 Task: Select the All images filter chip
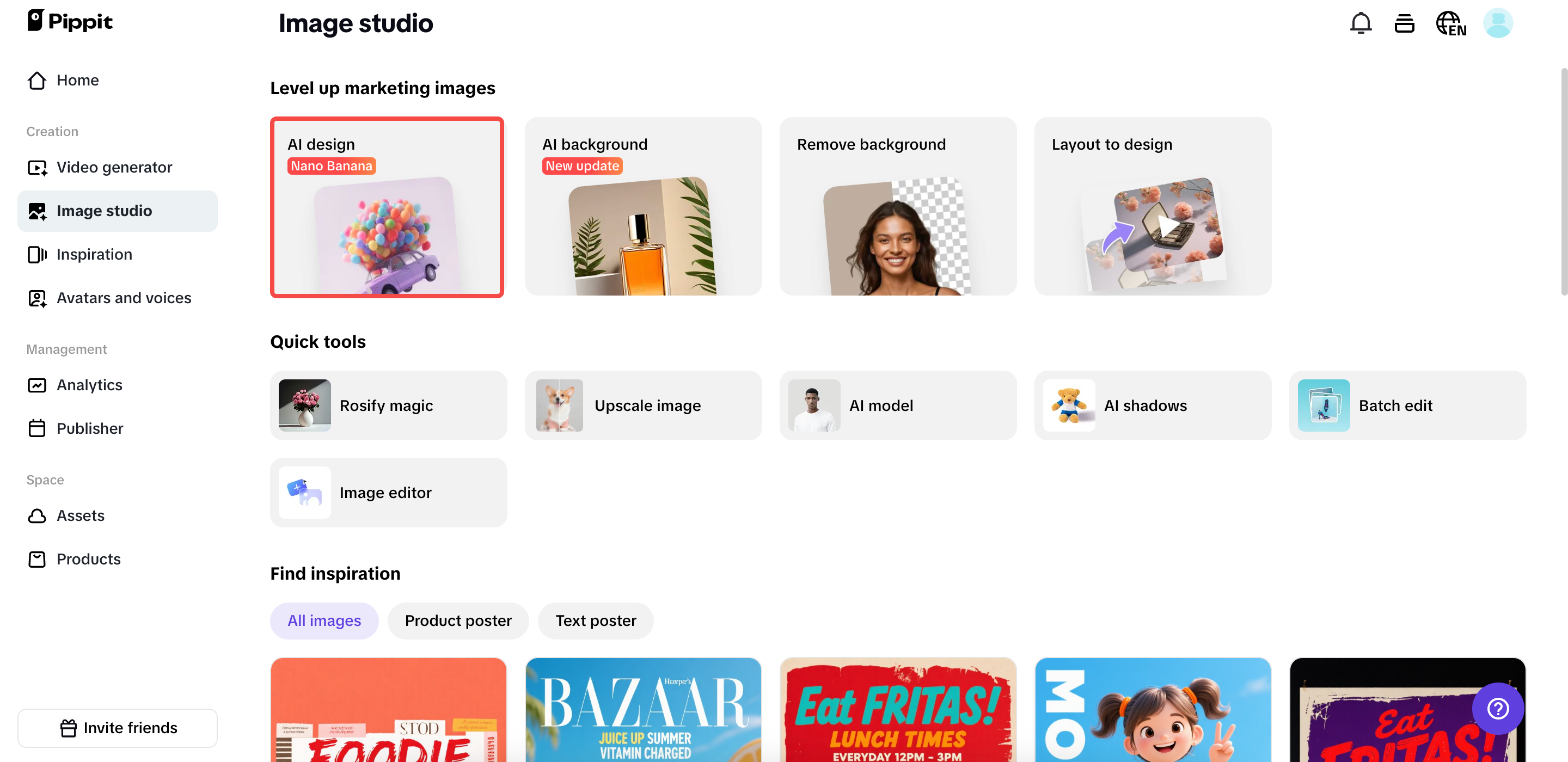click(x=324, y=620)
